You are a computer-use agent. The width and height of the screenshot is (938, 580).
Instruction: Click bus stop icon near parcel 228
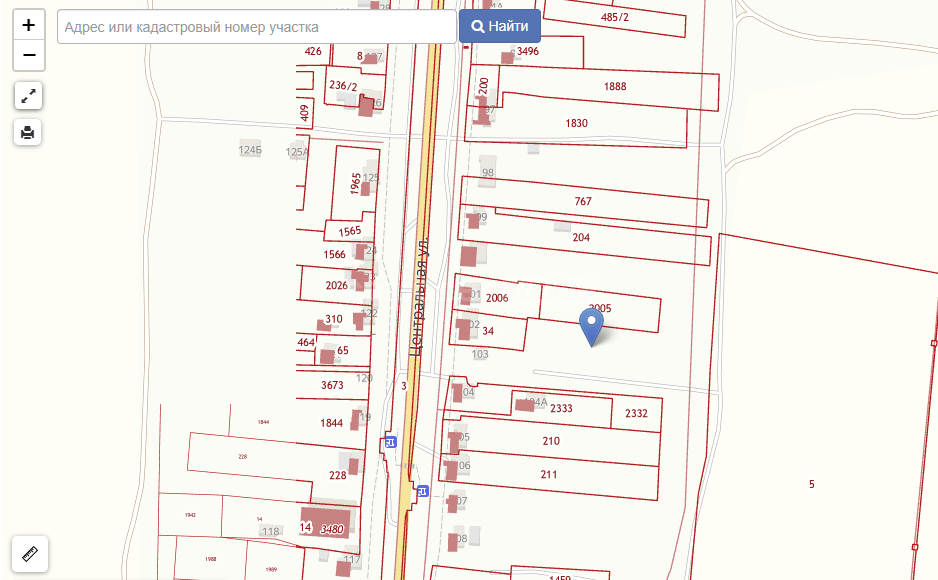pyautogui.click(x=390, y=442)
